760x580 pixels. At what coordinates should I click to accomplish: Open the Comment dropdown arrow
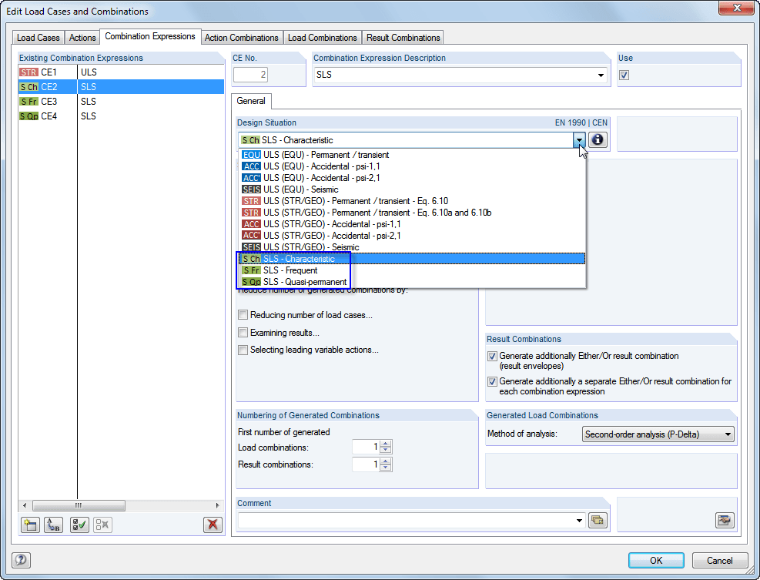pos(579,520)
